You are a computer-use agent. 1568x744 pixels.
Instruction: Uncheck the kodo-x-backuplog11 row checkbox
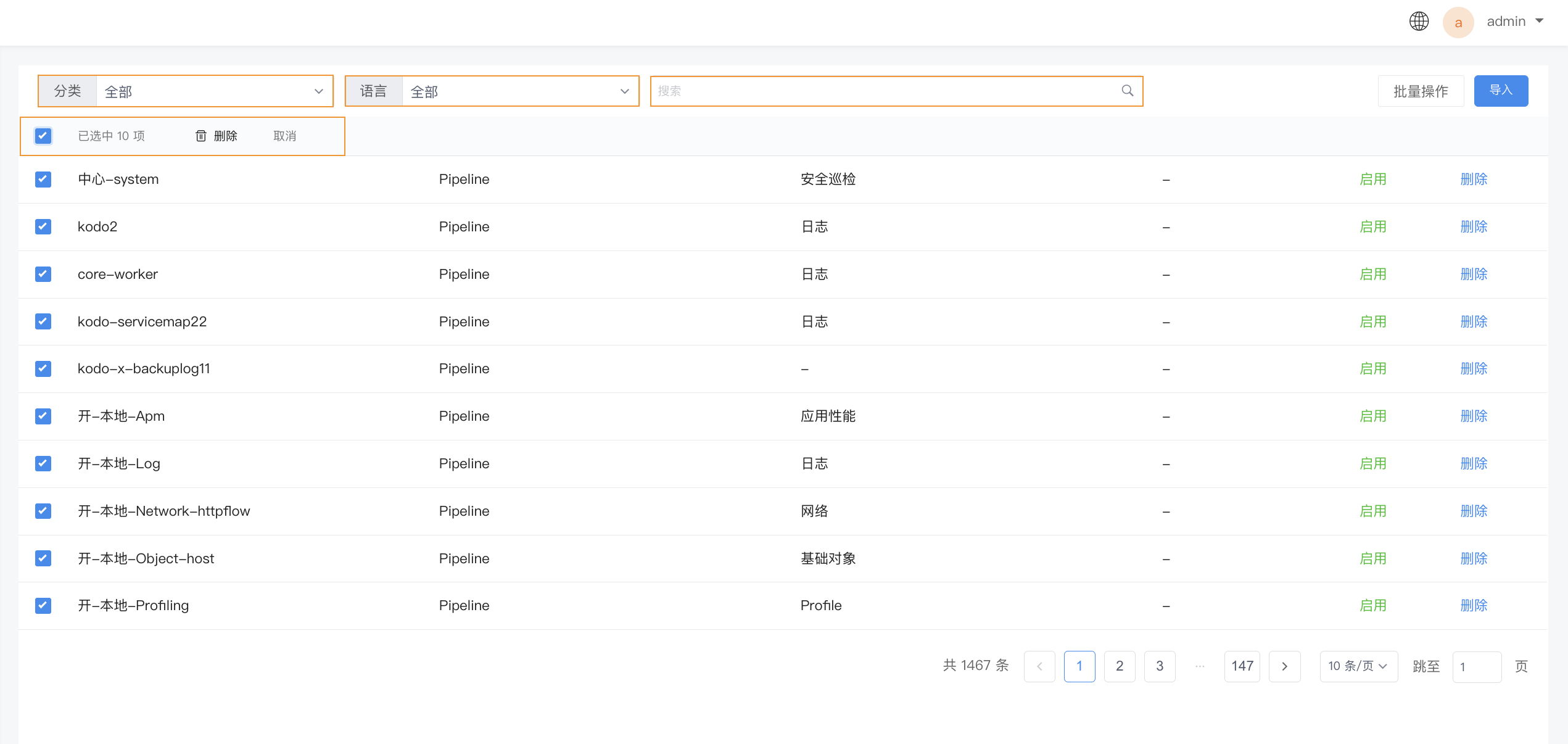pyautogui.click(x=43, y=369)
